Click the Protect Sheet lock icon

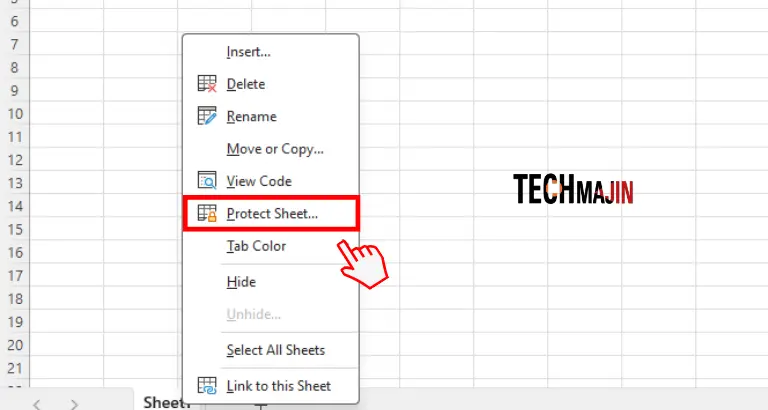coord(207,213)
